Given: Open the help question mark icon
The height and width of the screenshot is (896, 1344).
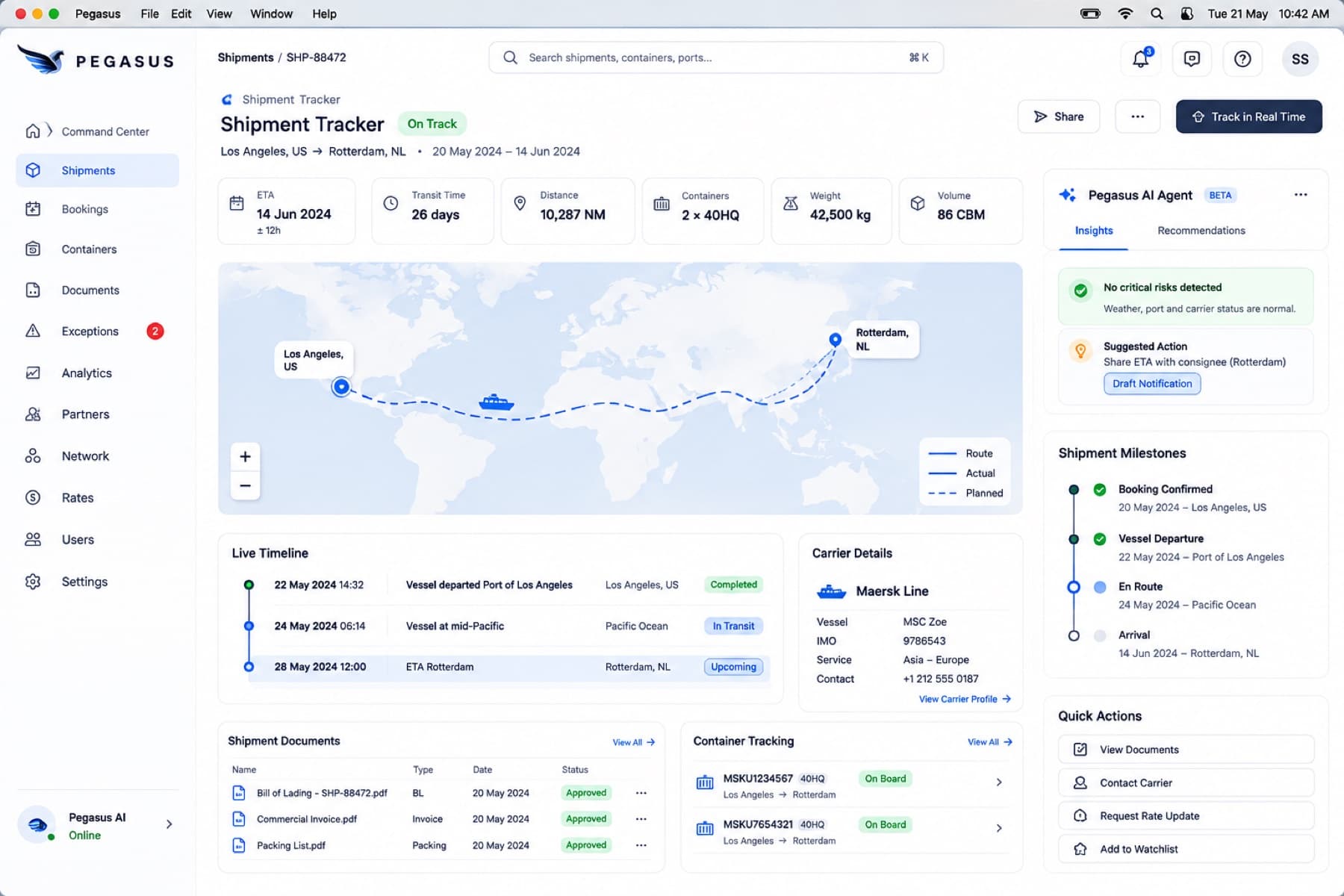Looking at the screenshot, I should coord(1242,58).
